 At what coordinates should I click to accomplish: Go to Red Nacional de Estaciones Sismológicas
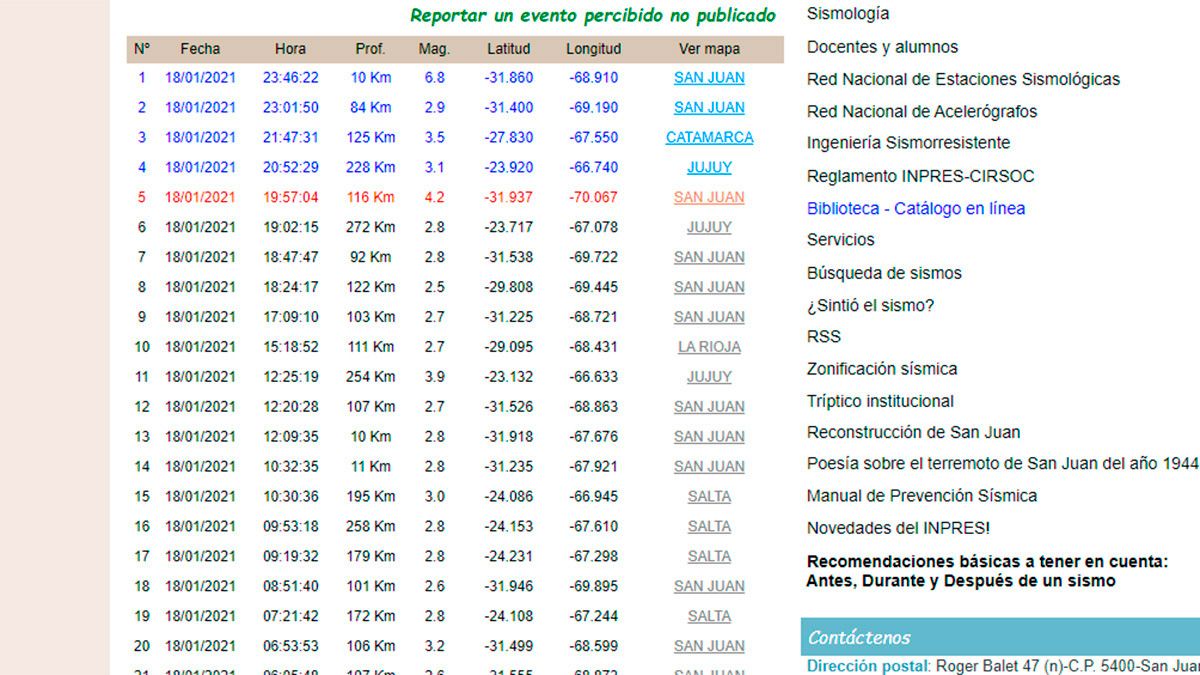[x=963, y=79]
